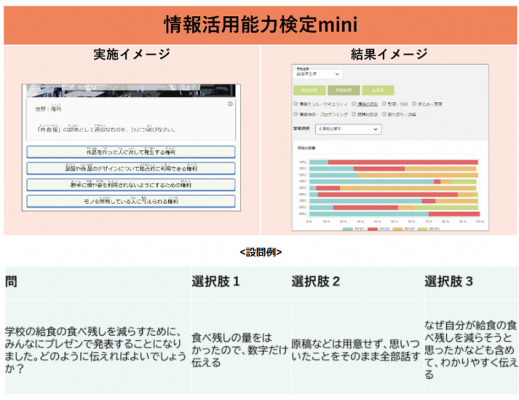Screen dimensions: 519x400
Task: Switch to the middle darker green tab
Action: [x=344, y=90]
